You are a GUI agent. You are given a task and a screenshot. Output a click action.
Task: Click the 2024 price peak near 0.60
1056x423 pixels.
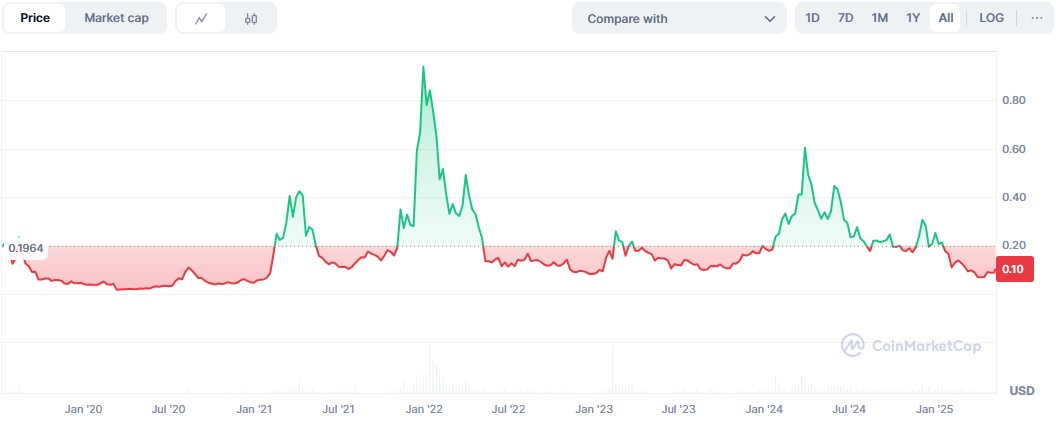[805, 148]
